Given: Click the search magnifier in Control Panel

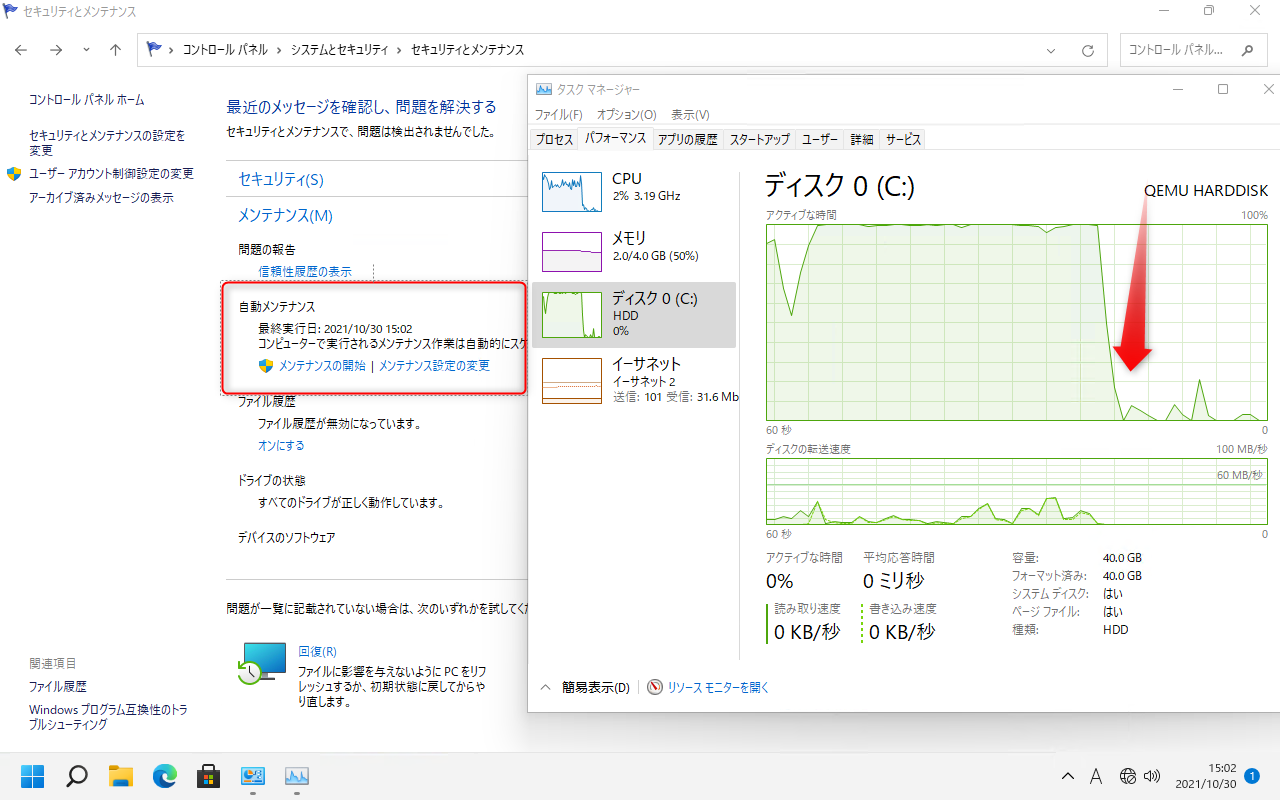Looking at the screenshot, I should click(x=1246, y=50).
